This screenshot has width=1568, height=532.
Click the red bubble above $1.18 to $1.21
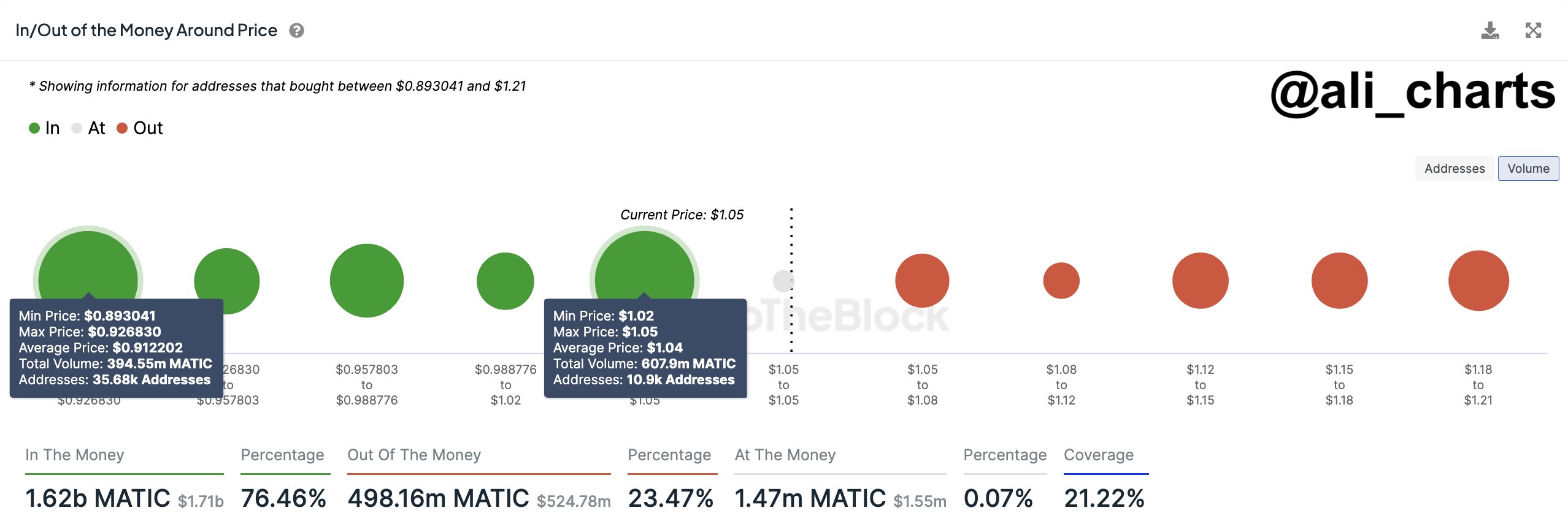[1478, 281]
